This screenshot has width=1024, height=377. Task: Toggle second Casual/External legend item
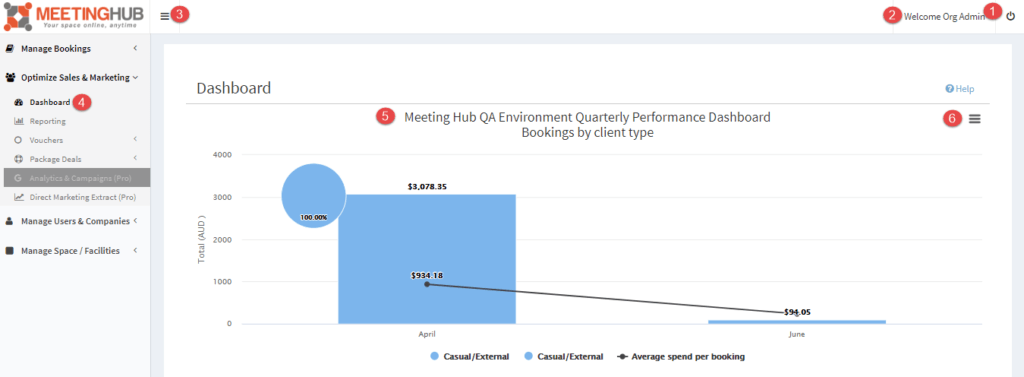click(x=563, y=357)
